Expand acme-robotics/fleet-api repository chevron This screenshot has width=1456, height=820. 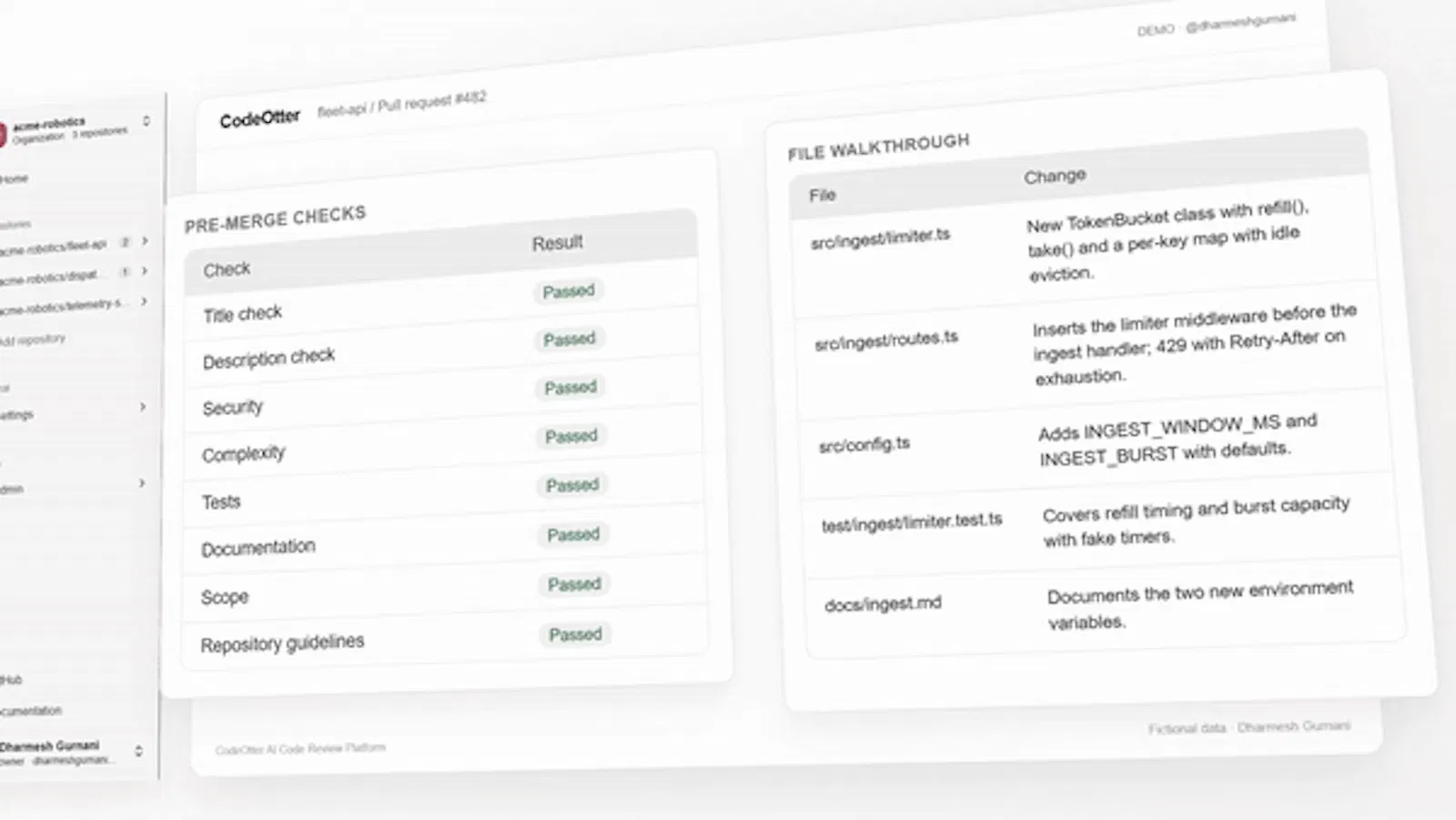point(145,241)
